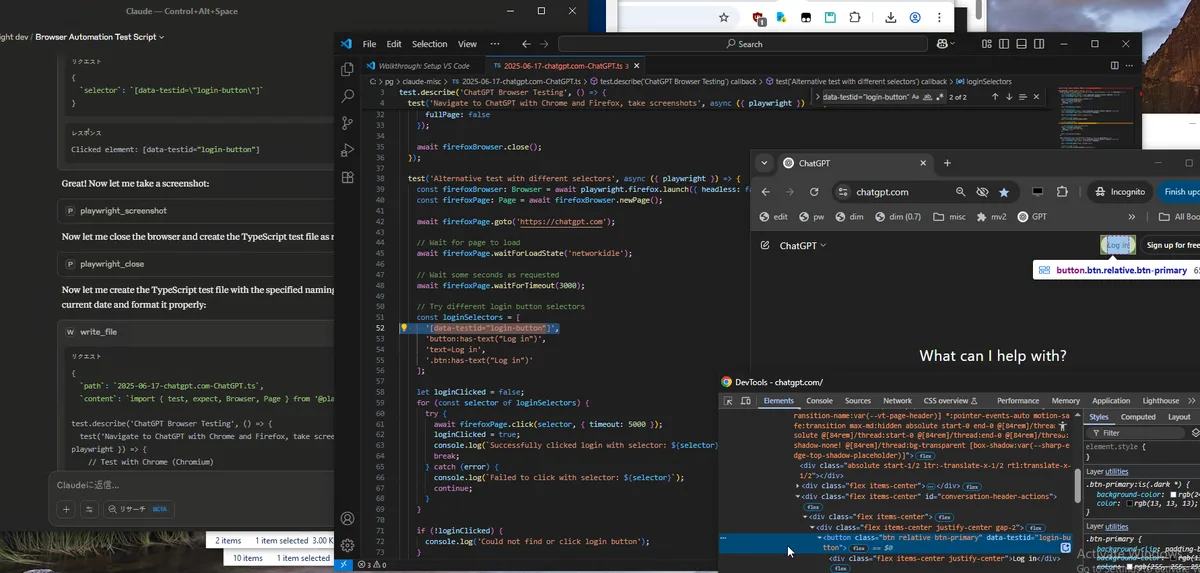
Task: Click the lightbulb code action icon on line 52
Action: 404,328
